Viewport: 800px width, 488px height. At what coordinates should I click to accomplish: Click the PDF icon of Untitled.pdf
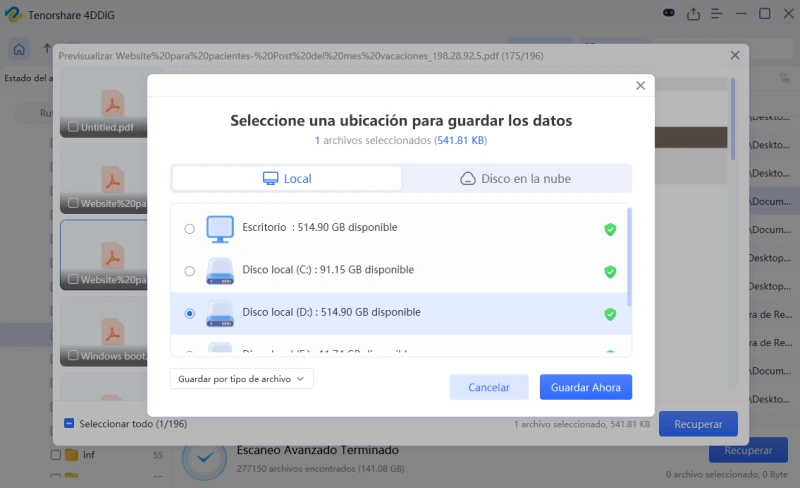[112, 103]
